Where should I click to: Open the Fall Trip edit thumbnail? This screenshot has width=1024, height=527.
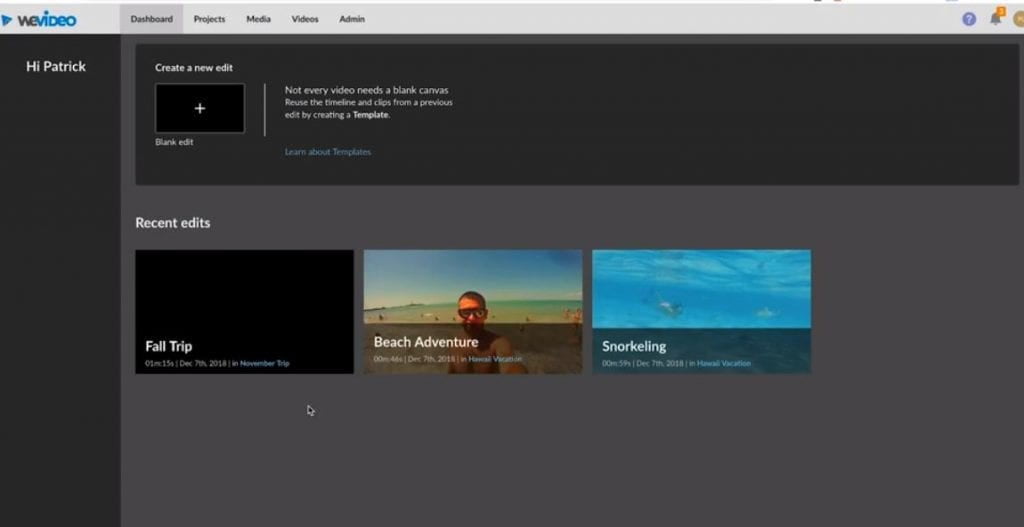[244, 300]
